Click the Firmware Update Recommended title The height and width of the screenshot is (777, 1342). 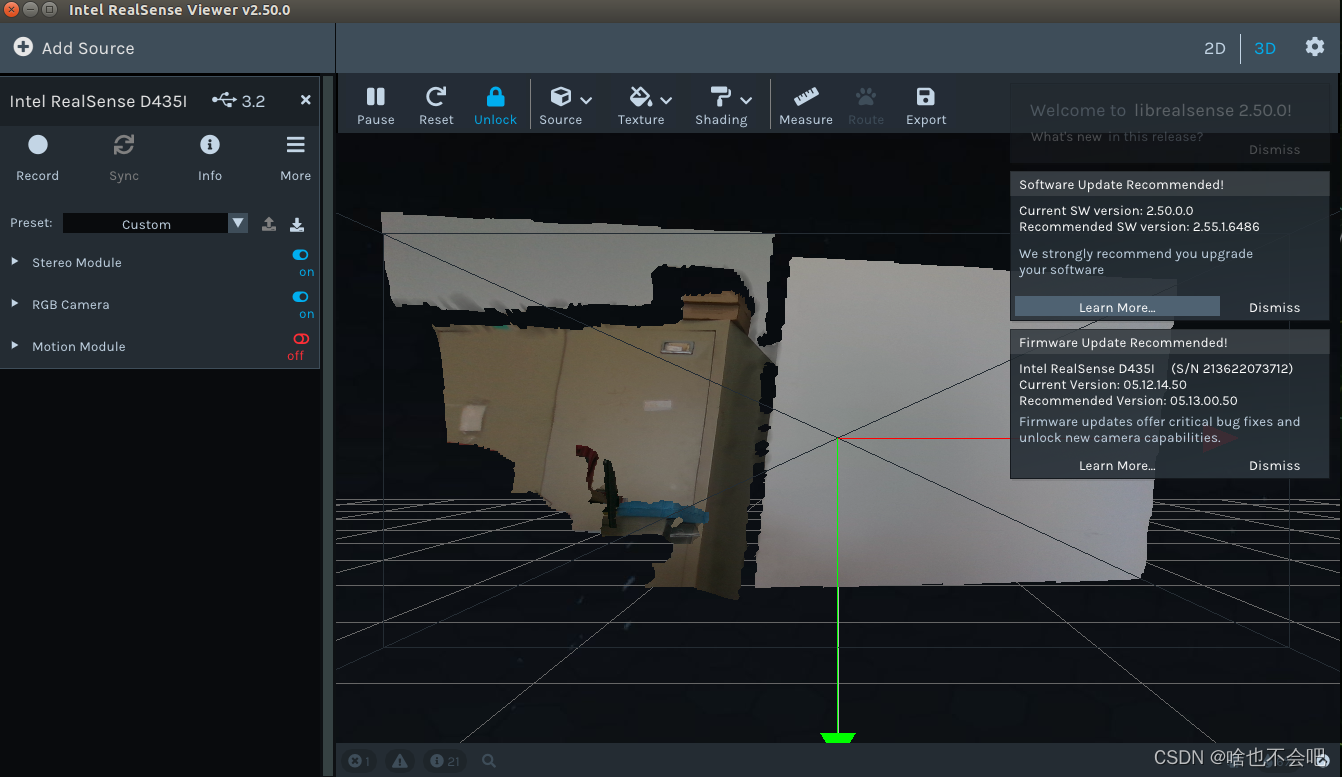1123,343
